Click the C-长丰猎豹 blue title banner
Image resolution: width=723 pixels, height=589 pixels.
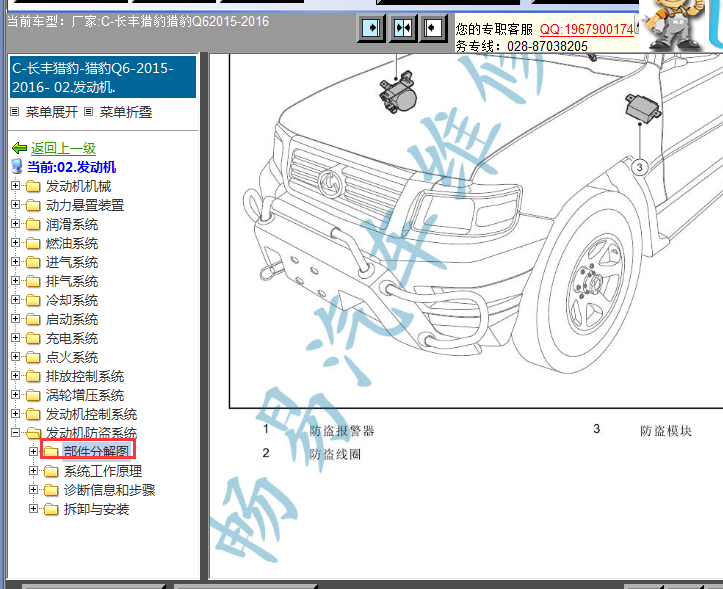[x=103, y=77]
